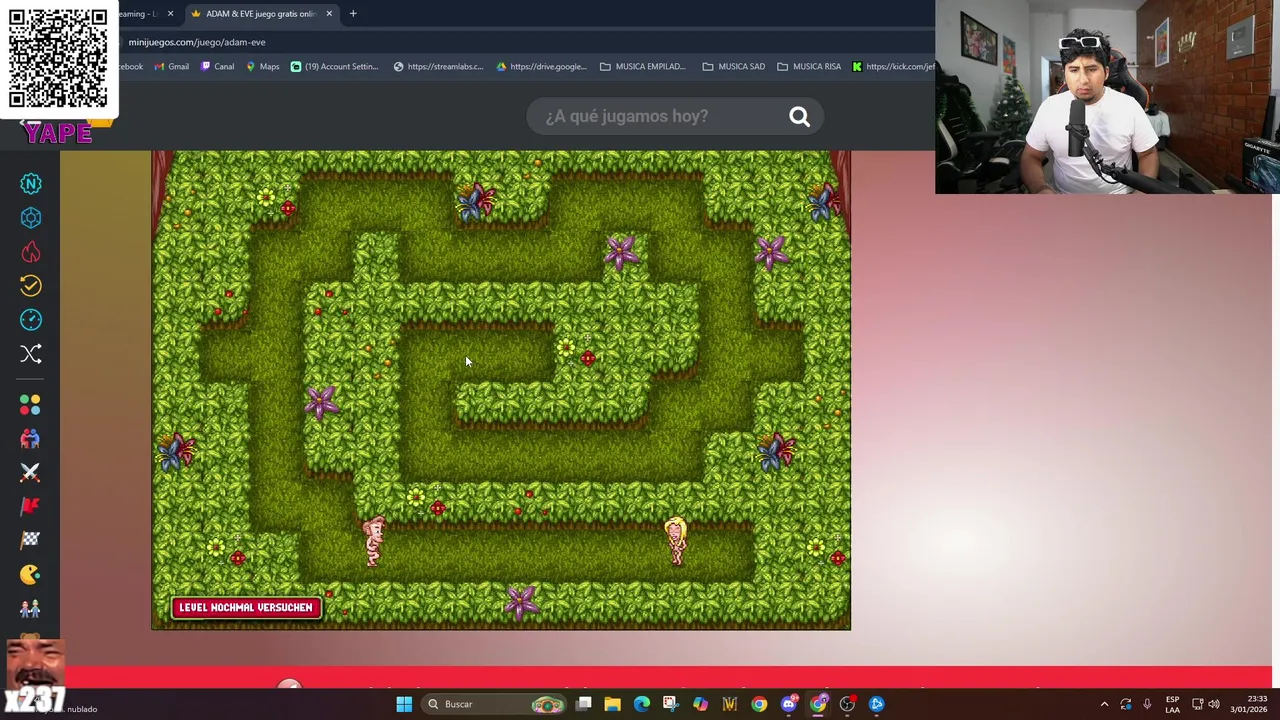The height and width of the screenshot is (720, 1280).
Task: Click the search magnifier icon
Action: pos(799,117)
